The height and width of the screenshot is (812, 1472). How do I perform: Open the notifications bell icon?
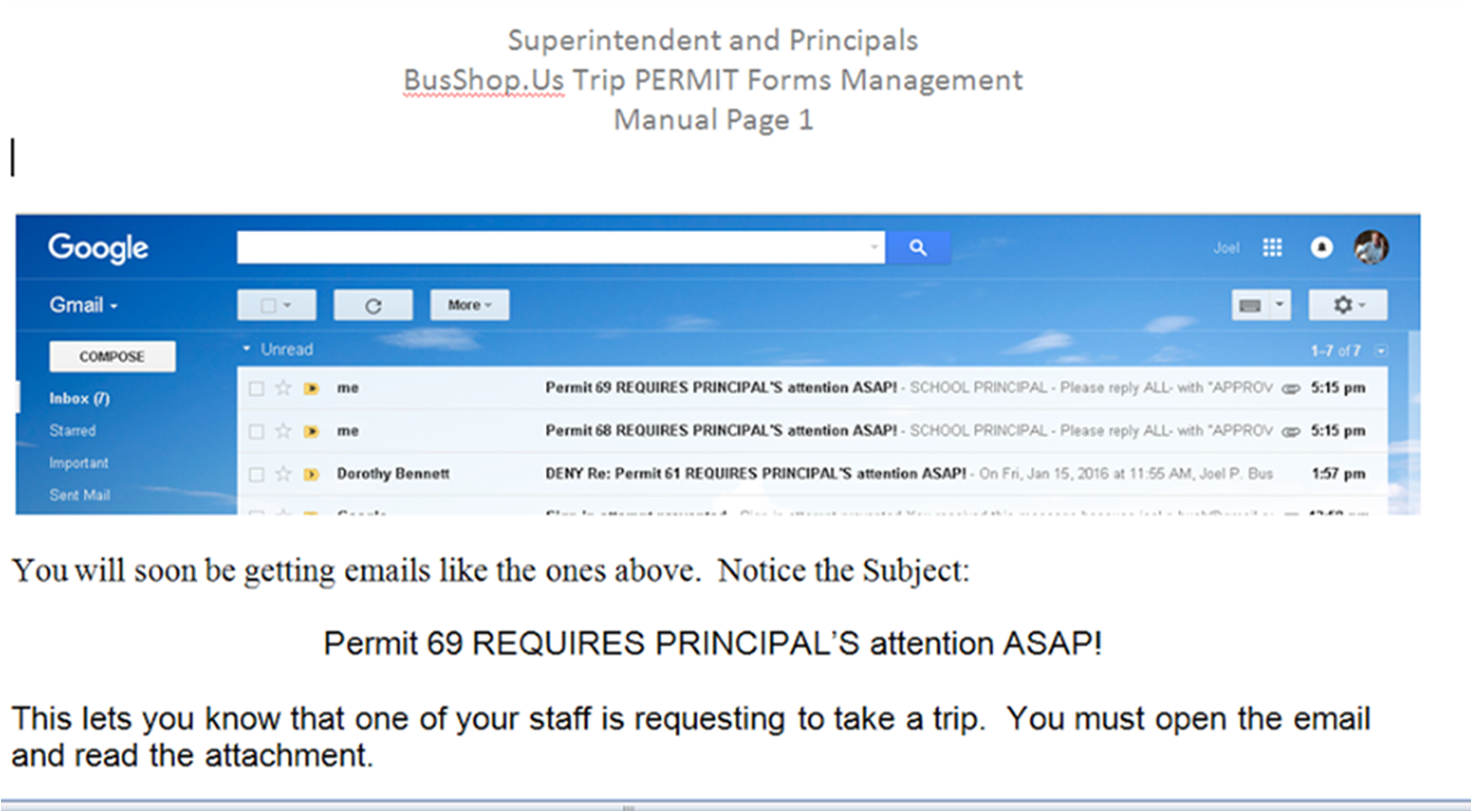tap(1321, 248)
